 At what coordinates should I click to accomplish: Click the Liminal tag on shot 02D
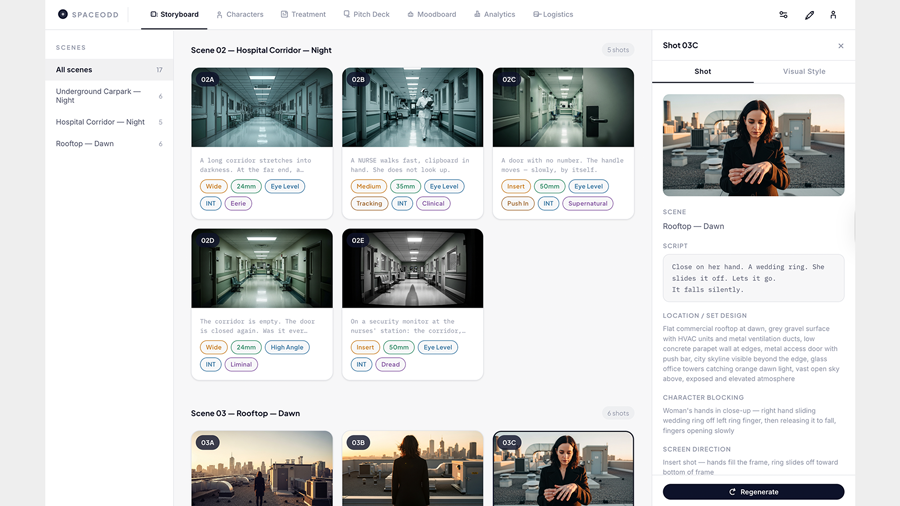(241, 364)
